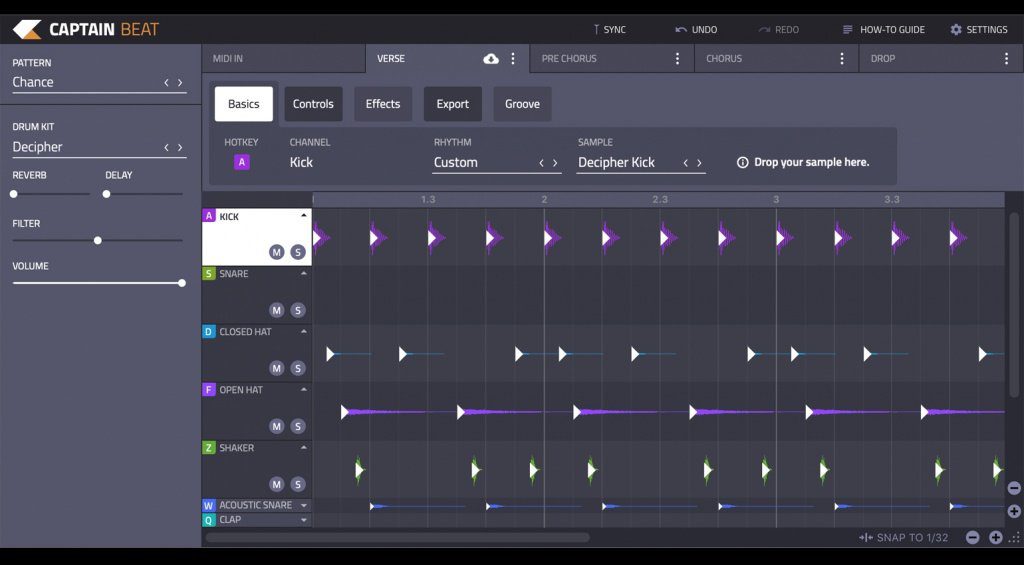Open Settings with the gear icon
Image resolution: width=1024 pixels, height=565 pixels.
956,29
